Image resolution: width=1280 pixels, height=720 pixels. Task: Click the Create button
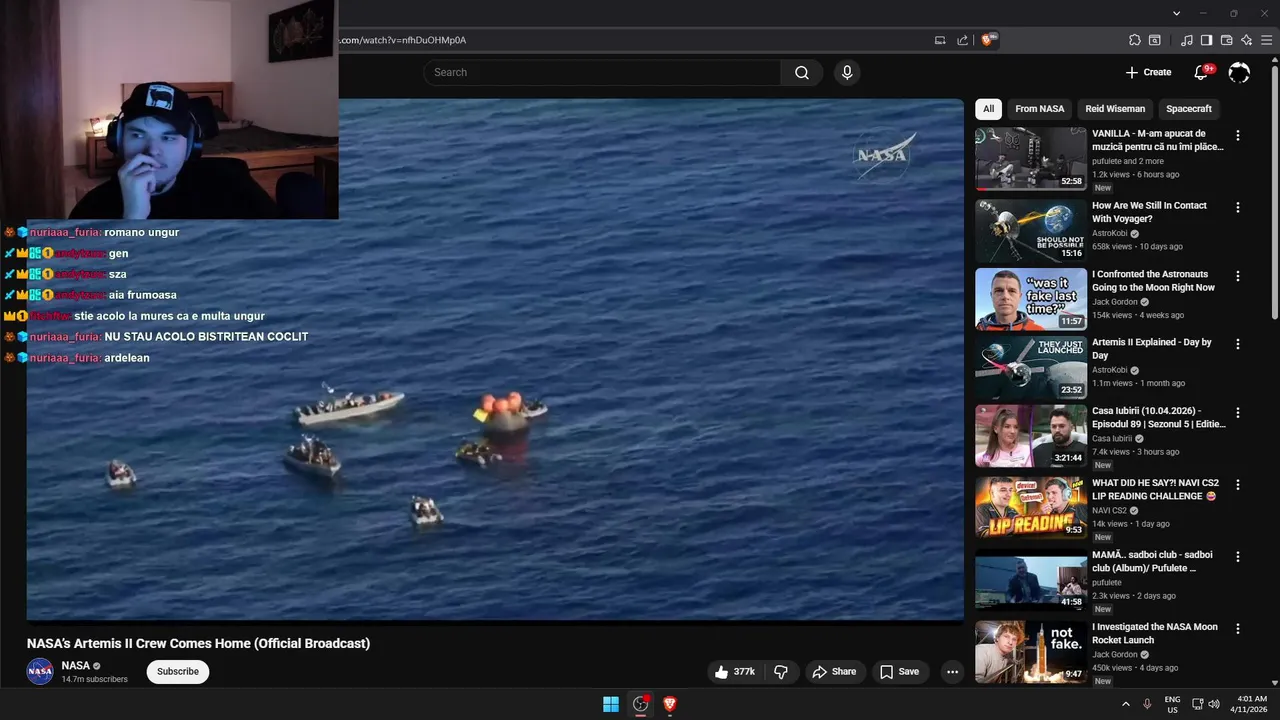coord(1148,72)
